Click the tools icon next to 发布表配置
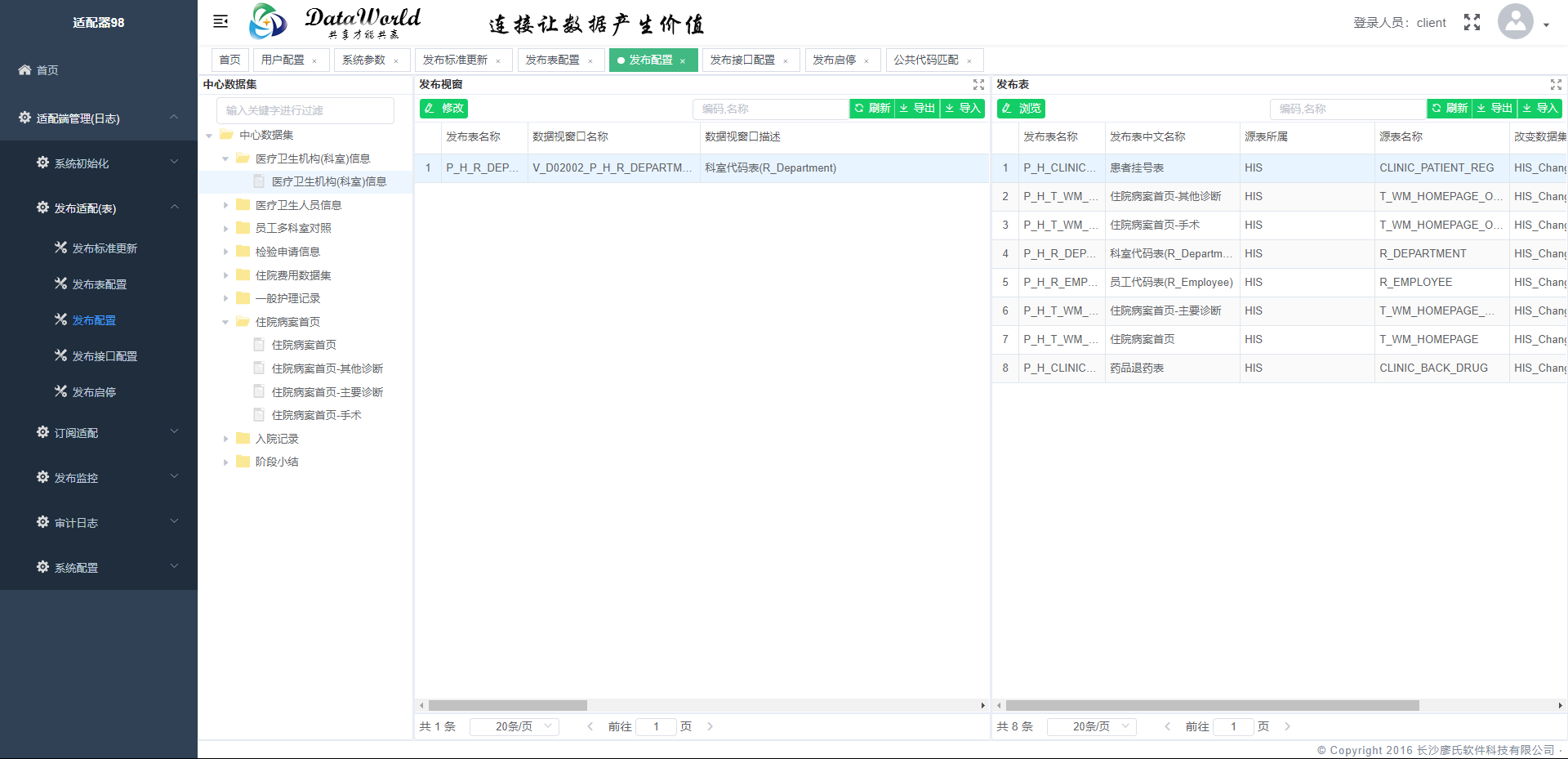The image size is (1568, 759). tap(60, 284)
